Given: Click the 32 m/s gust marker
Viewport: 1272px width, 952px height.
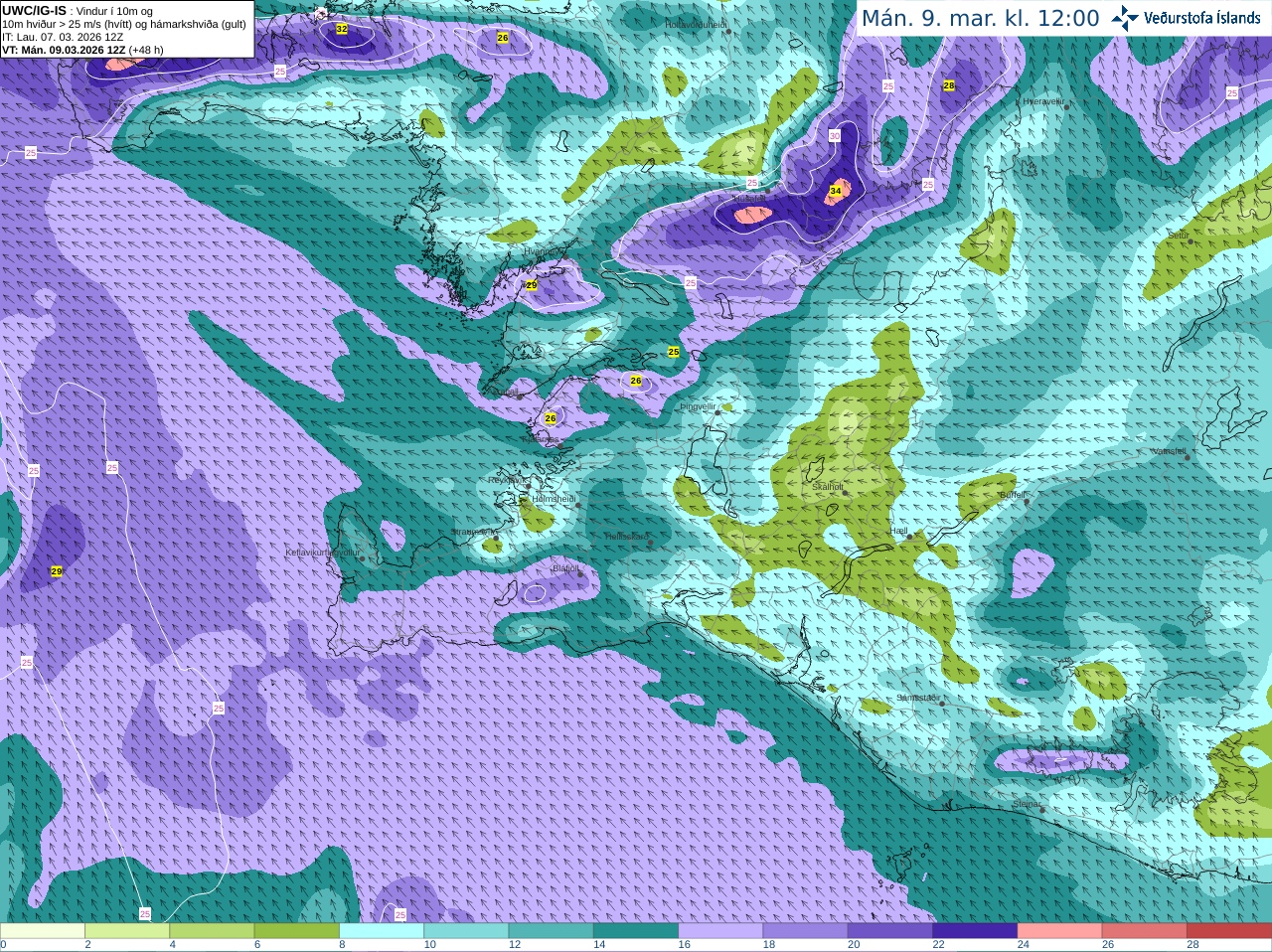Looking at the screenshot, I should 342,29.
